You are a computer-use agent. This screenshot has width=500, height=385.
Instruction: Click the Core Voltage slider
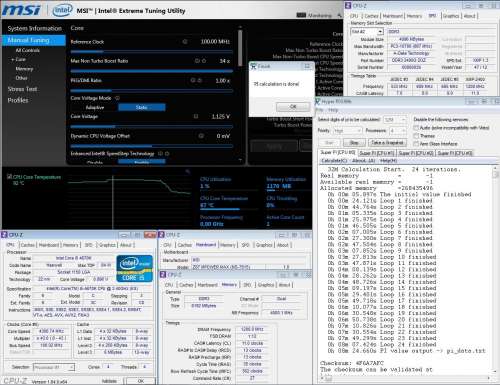coord(152,127)
